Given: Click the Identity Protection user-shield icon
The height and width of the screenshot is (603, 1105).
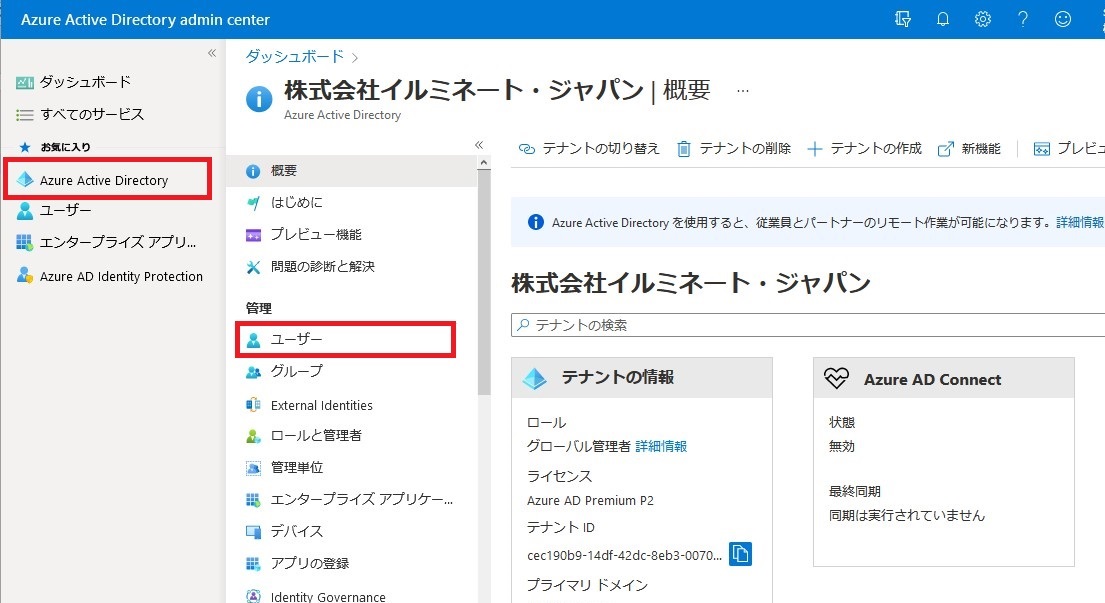Looking at the screenshot, I should pos(25,275).
